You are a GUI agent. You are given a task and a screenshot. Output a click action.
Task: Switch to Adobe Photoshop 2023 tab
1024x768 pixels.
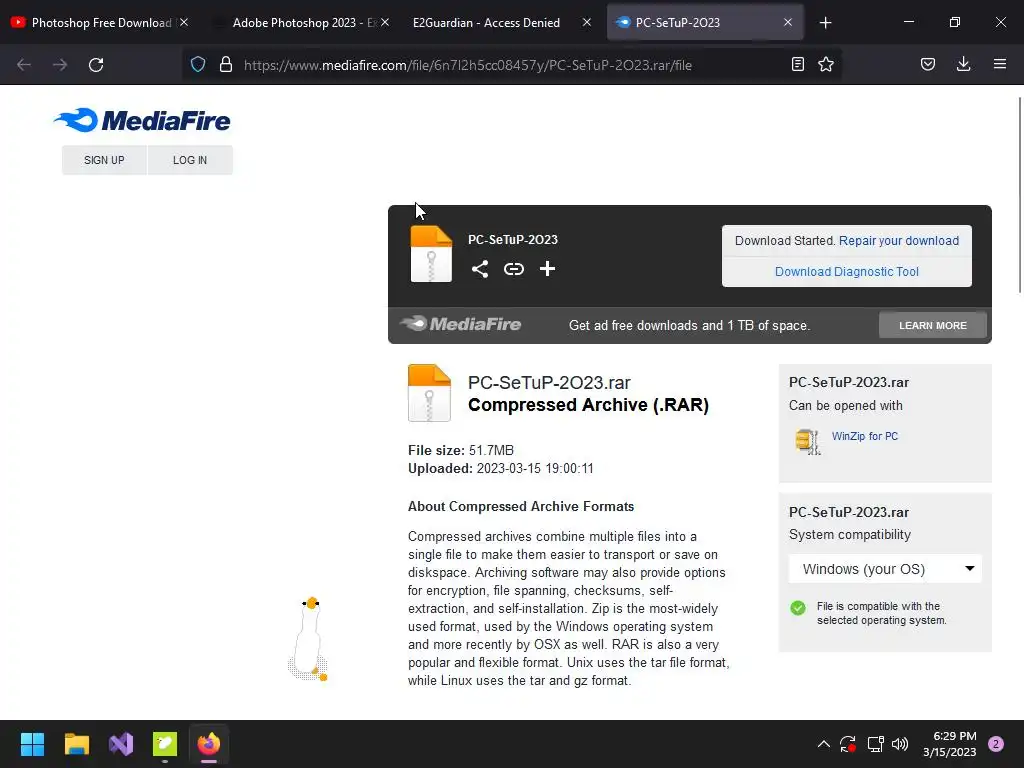304,23
